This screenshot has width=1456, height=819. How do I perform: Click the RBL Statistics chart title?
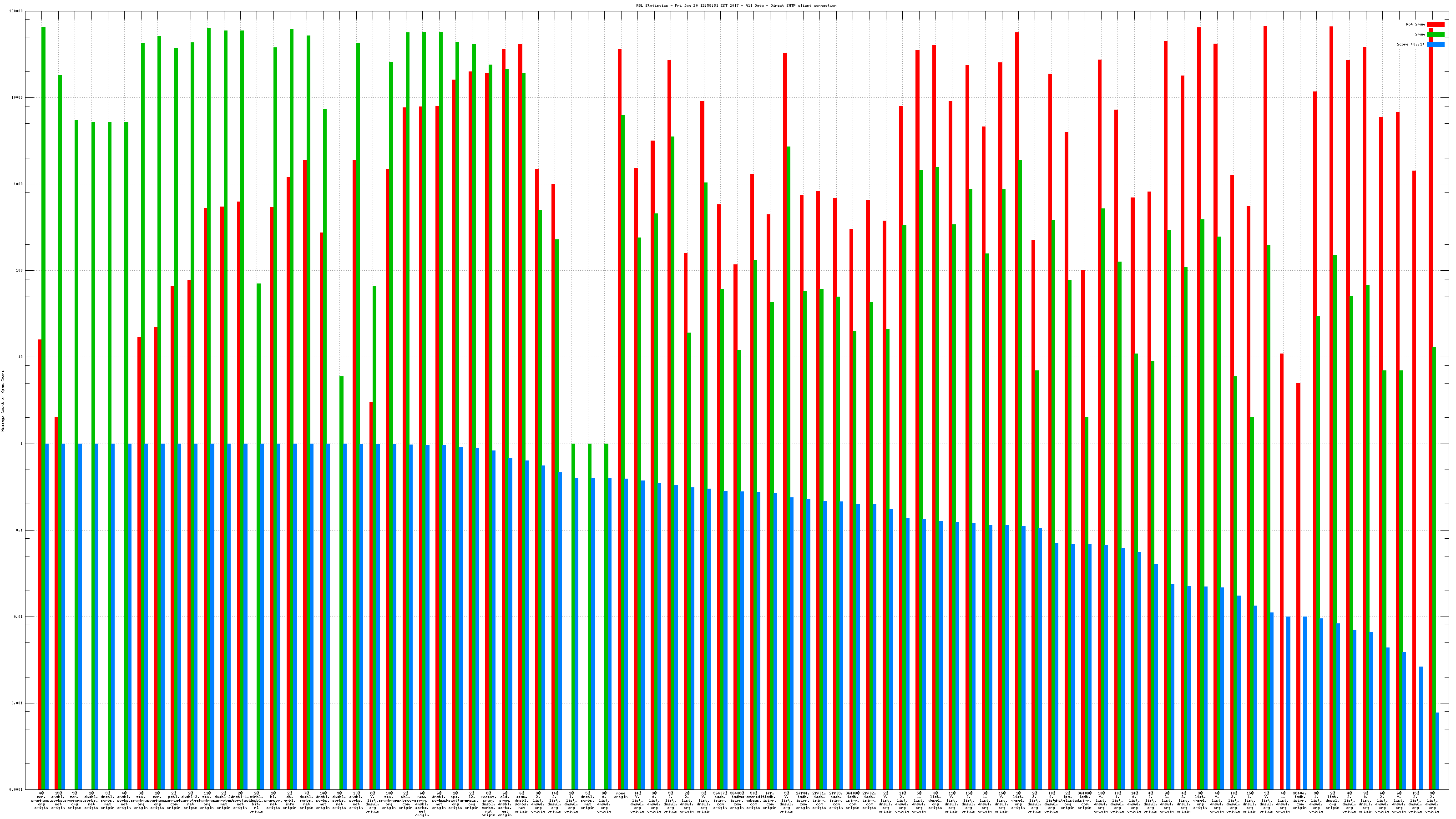[x=736, y=5]
